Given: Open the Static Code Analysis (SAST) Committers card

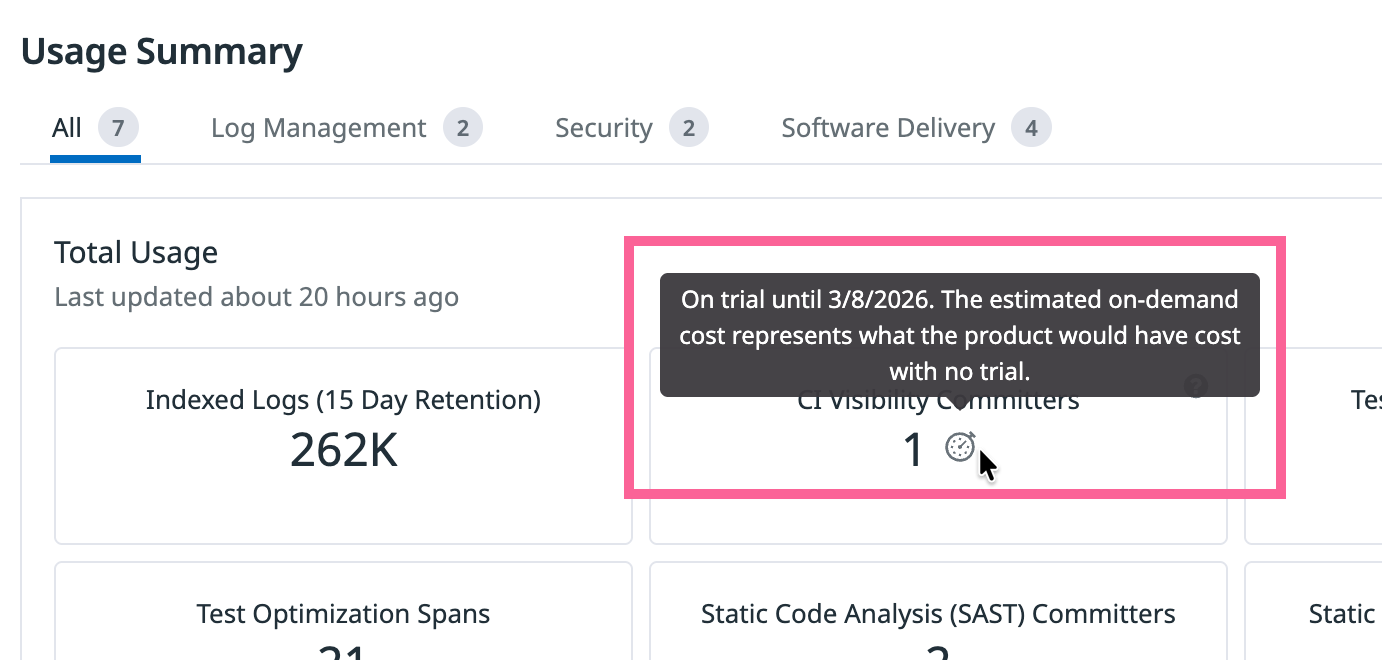Looking at the screenshot, I should [938, 613].
